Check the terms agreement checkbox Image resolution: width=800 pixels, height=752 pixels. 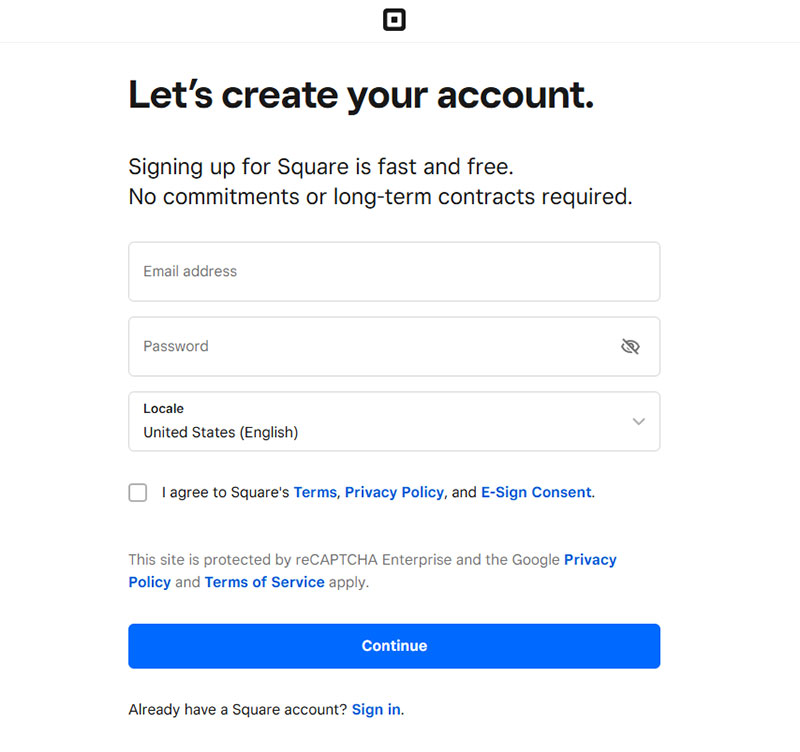[138, 492]
